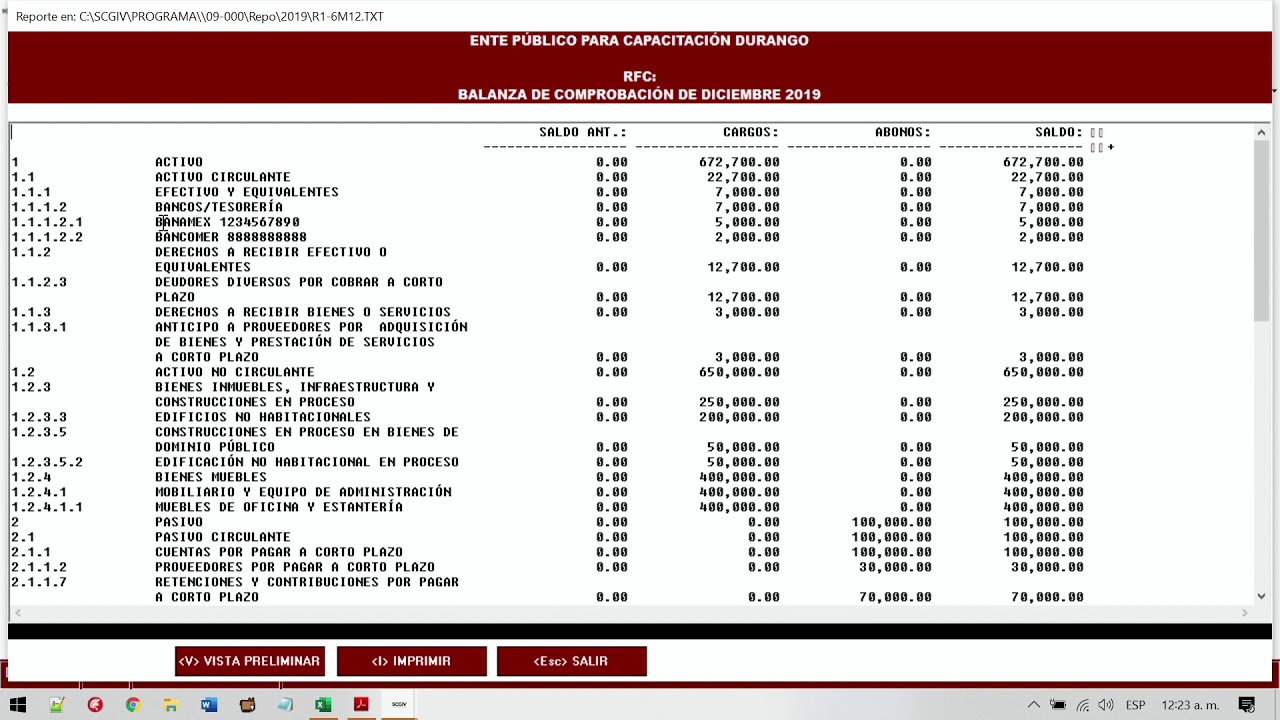This screenshot has height=720, width=1280.
Task: Click account code 1.2.3.5.2
Action: tap(47, 462)
